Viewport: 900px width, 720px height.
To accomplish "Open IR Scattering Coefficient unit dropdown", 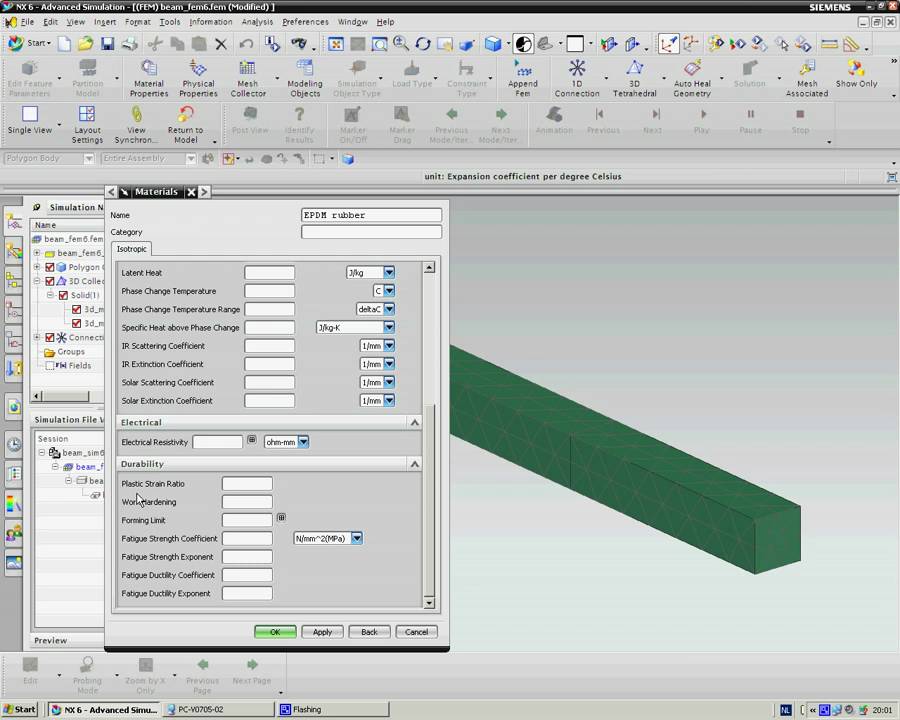I will (x=389, y=346).
